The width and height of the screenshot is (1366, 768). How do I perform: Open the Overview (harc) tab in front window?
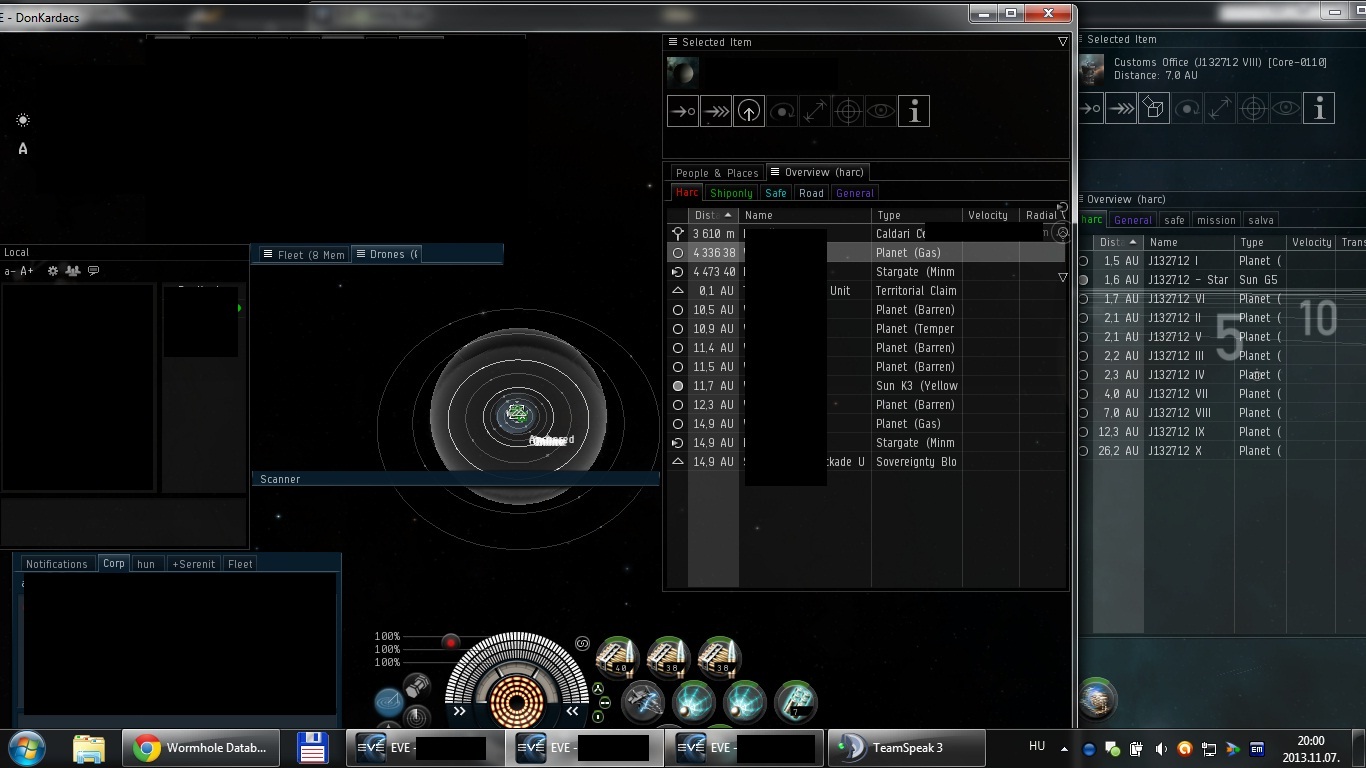[x=817, y=172]
